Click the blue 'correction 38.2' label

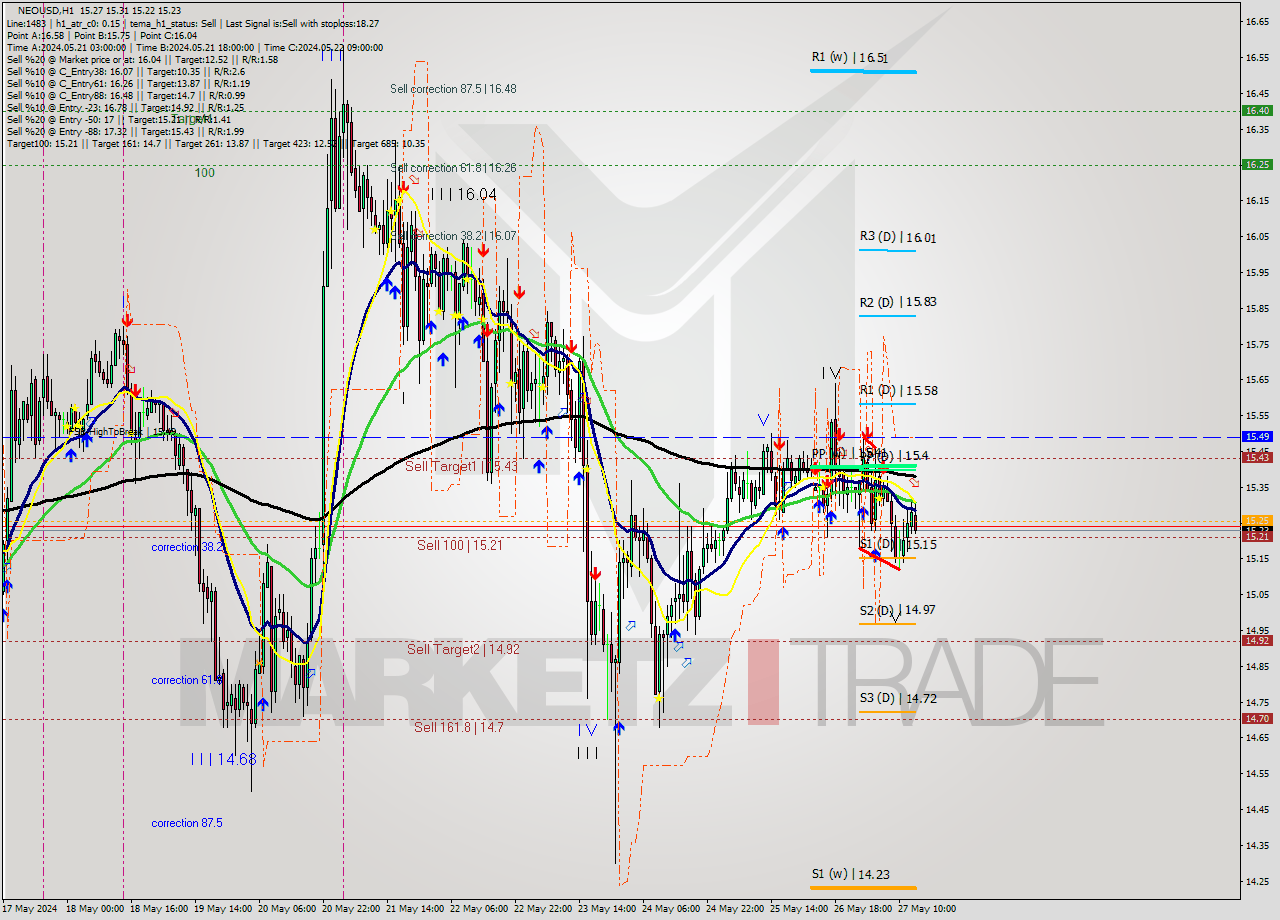coord(187,548)
